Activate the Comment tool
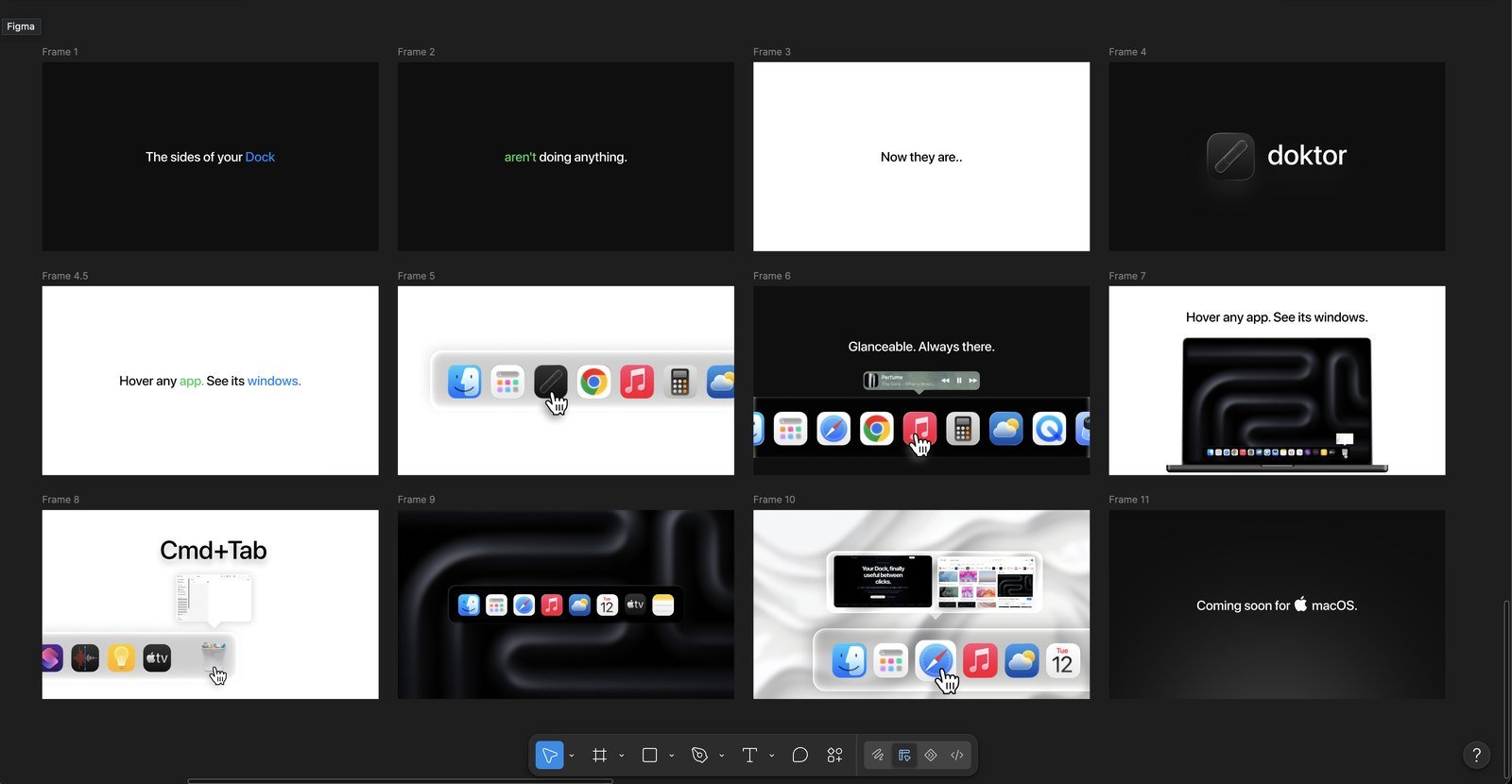1512x784 pixels. tap(799, 755)
